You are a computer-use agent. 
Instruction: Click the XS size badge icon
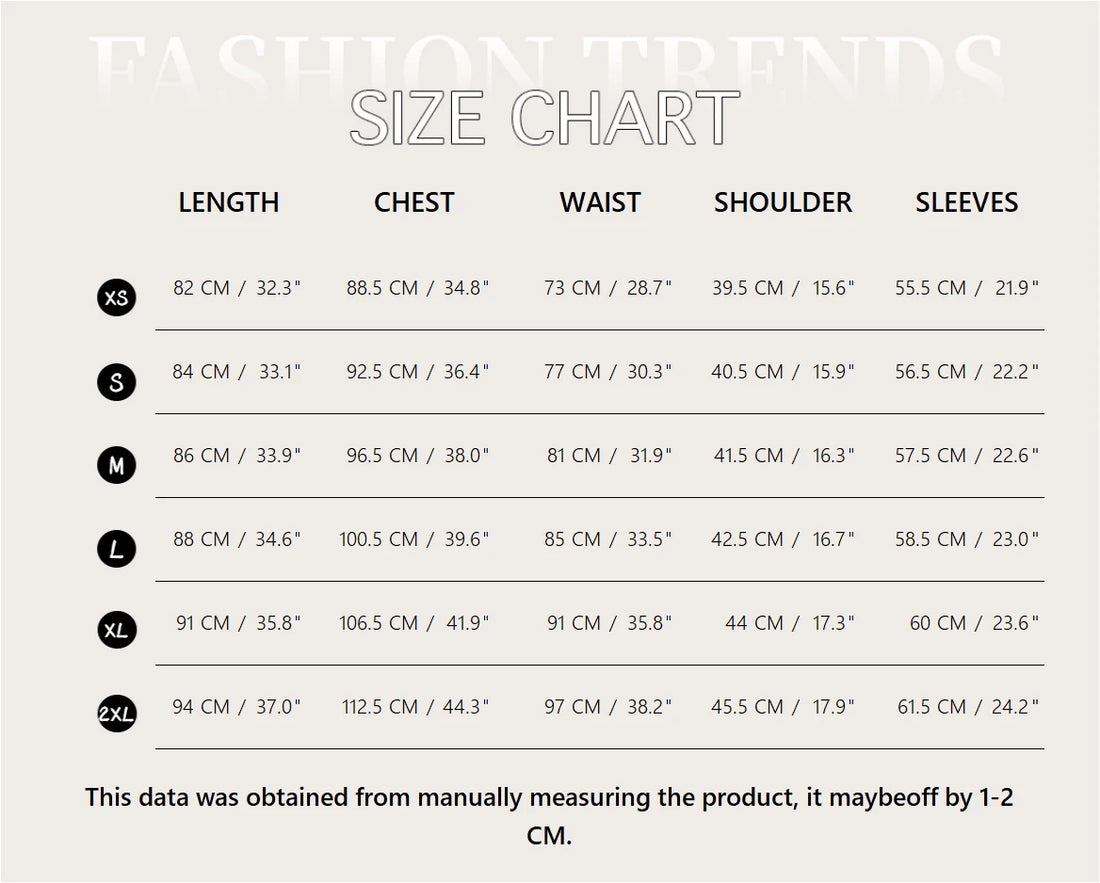coord(117,298)
